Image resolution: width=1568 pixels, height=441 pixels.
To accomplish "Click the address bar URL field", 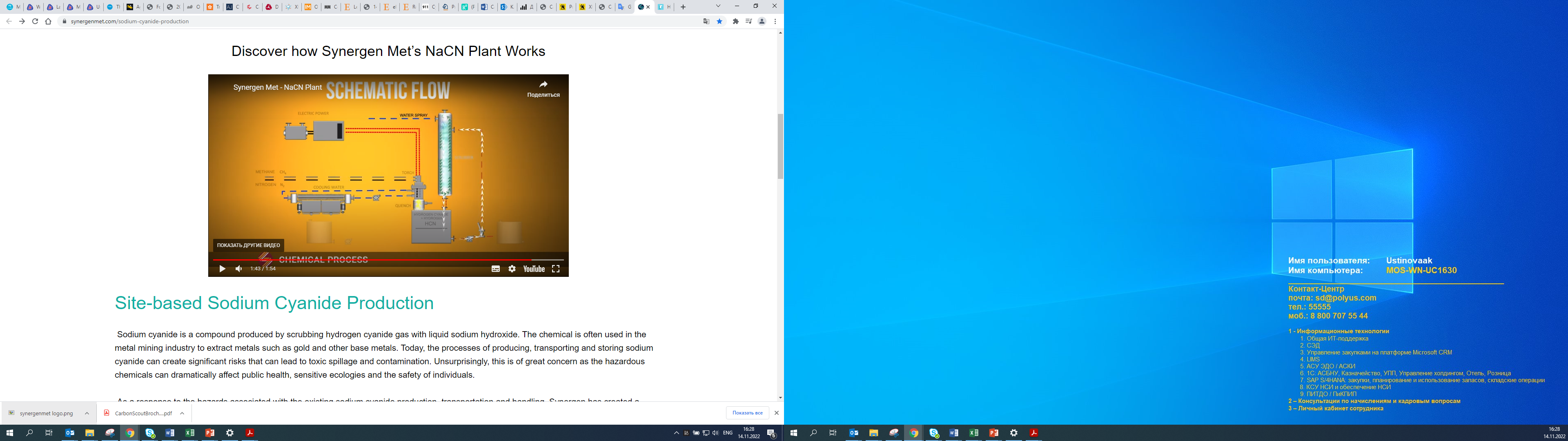I will (365, 21).
